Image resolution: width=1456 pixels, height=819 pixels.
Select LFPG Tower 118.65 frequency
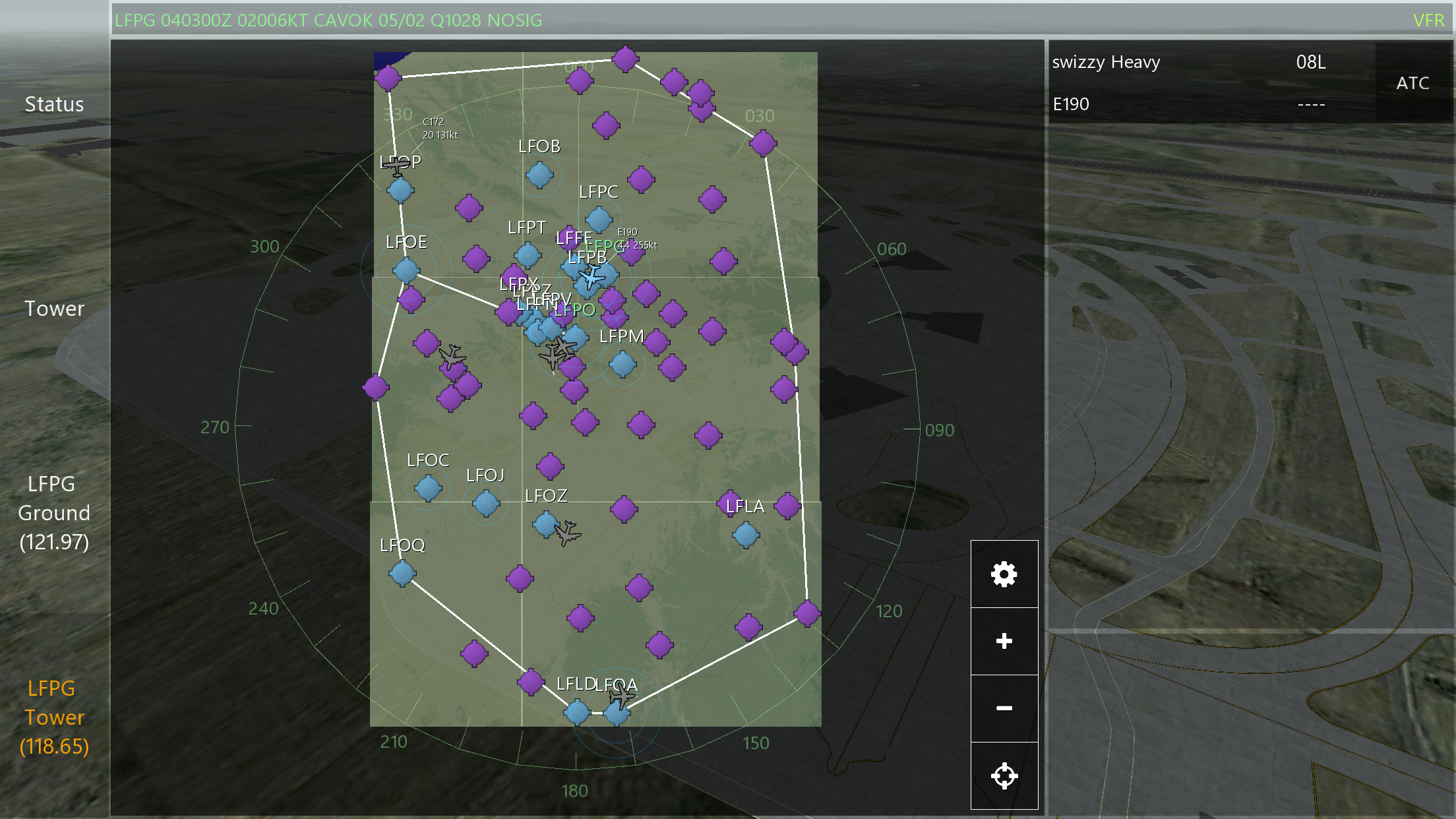(x=54, y=717)
